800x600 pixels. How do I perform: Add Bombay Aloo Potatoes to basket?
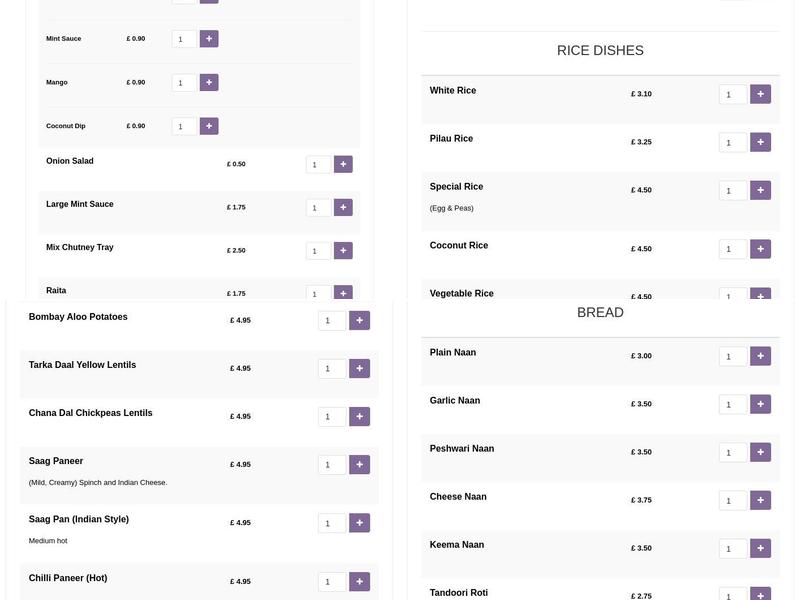click(x=360, y=320)
